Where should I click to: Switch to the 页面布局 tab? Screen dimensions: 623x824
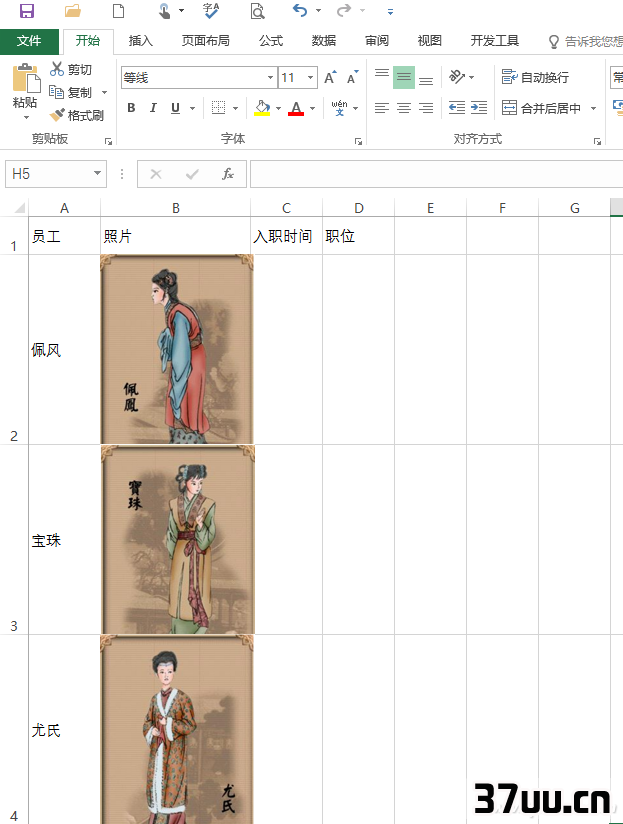click(205, 41)
